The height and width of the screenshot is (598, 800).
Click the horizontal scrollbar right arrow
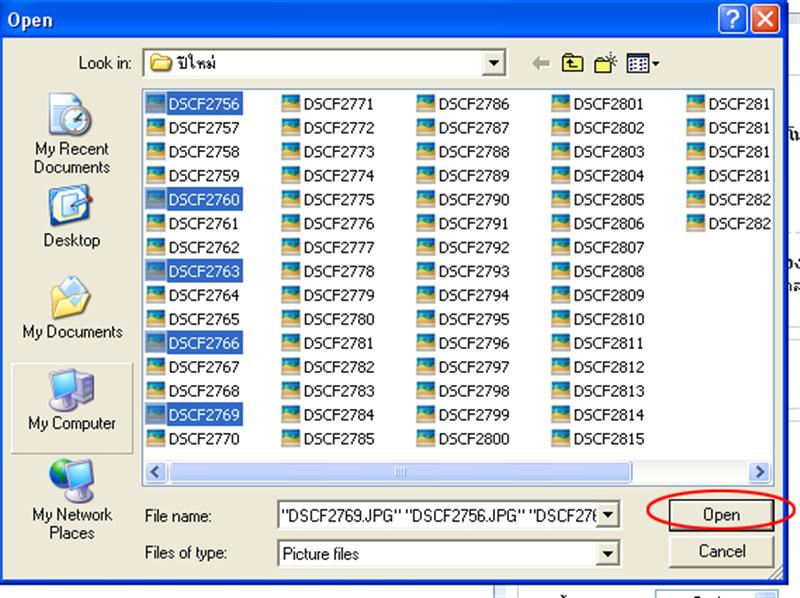761,472
